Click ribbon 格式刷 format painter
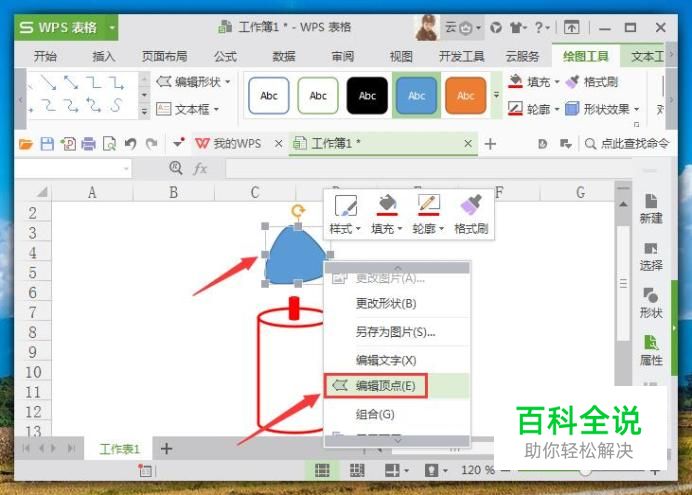The image size is (692, 495). coord(591,82)
